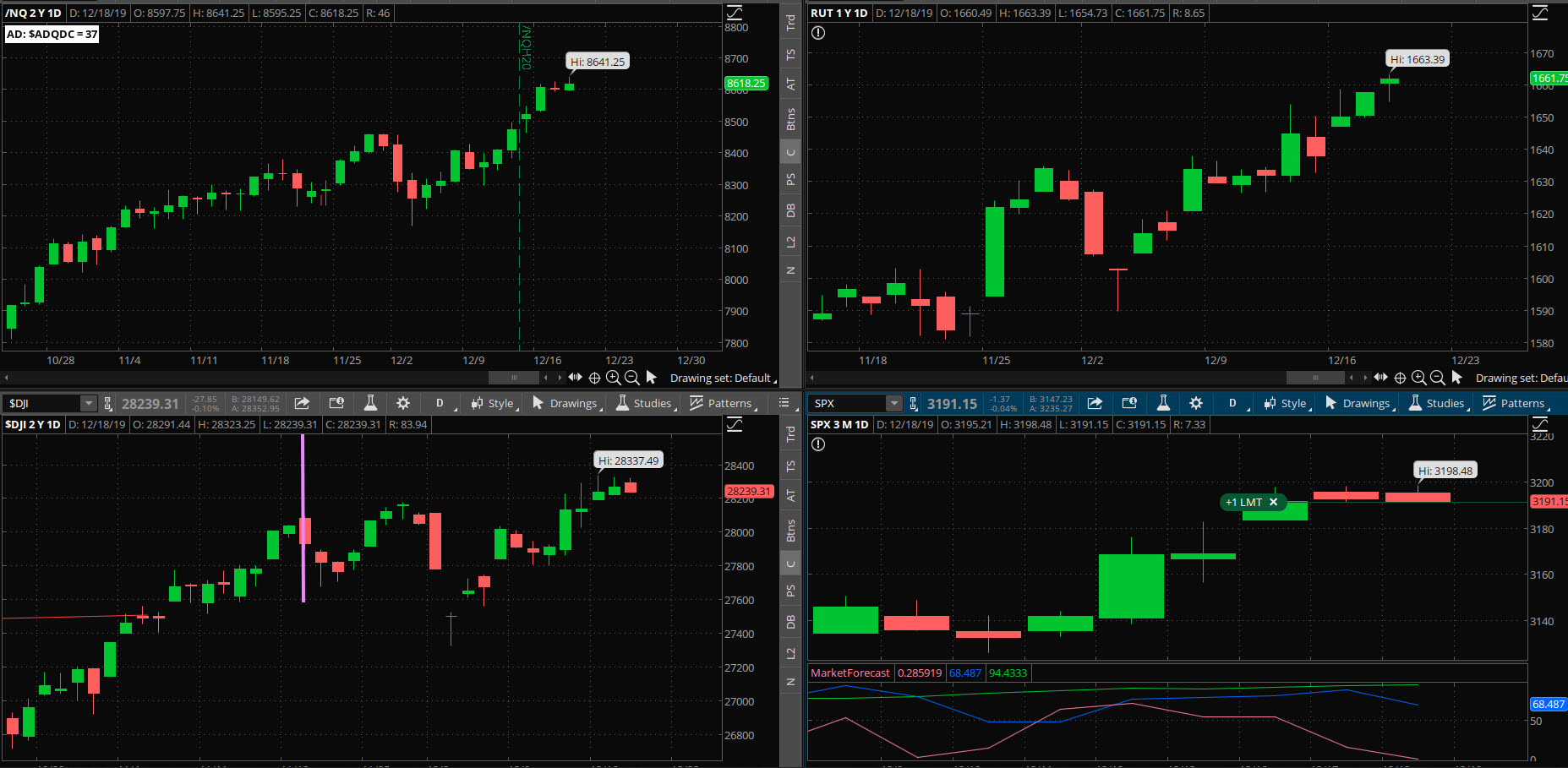Click the AD: $ADQDC = 37 label
The height and width of the screenshot is (768, 1568).
[52, 34]
